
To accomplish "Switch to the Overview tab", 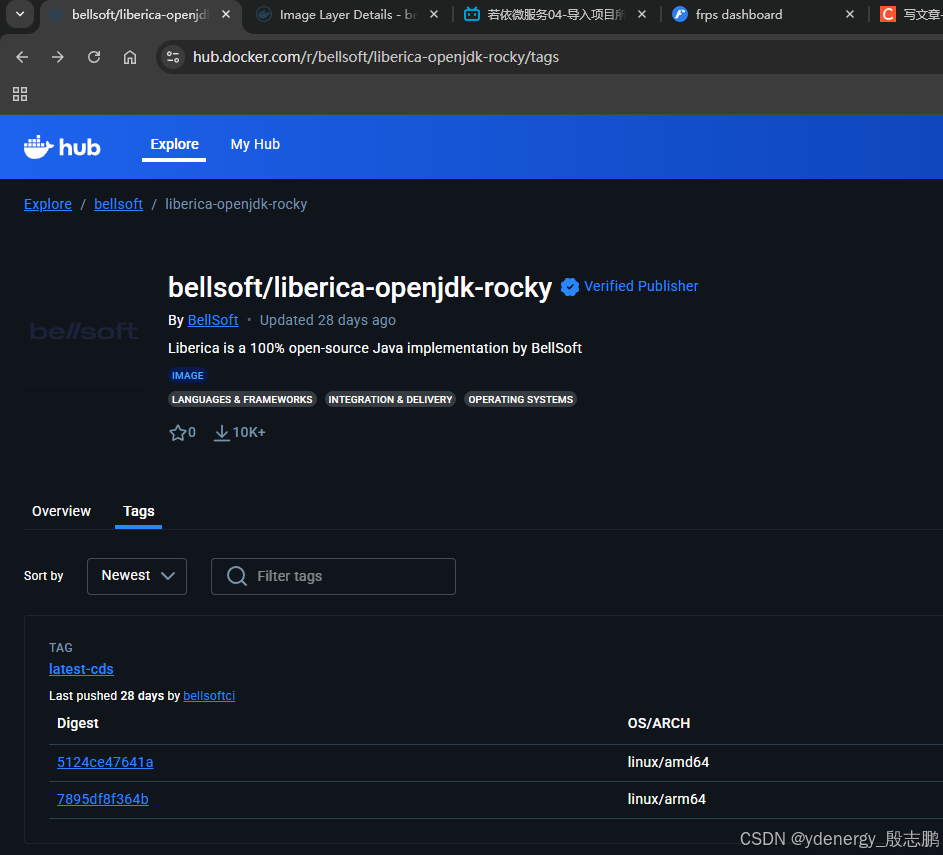I will click(61, 511).
